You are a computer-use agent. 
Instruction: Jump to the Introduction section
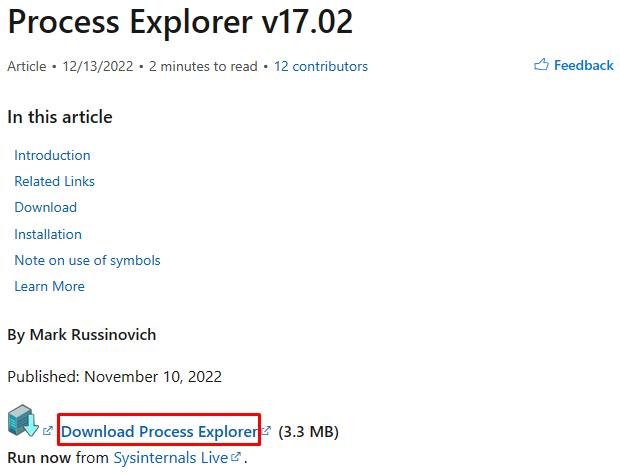[x=52, y=155]
